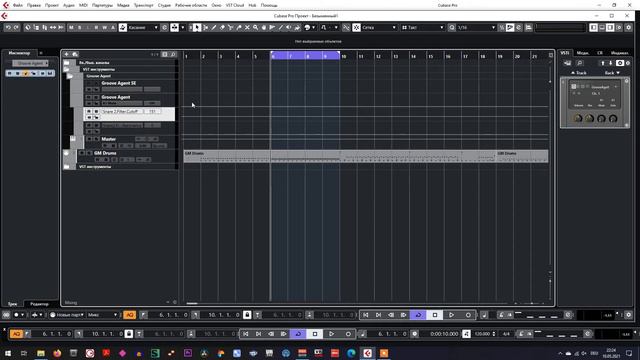Select the Mute X tool
This screenshot has width=640, height=360.
pos(247,27)
